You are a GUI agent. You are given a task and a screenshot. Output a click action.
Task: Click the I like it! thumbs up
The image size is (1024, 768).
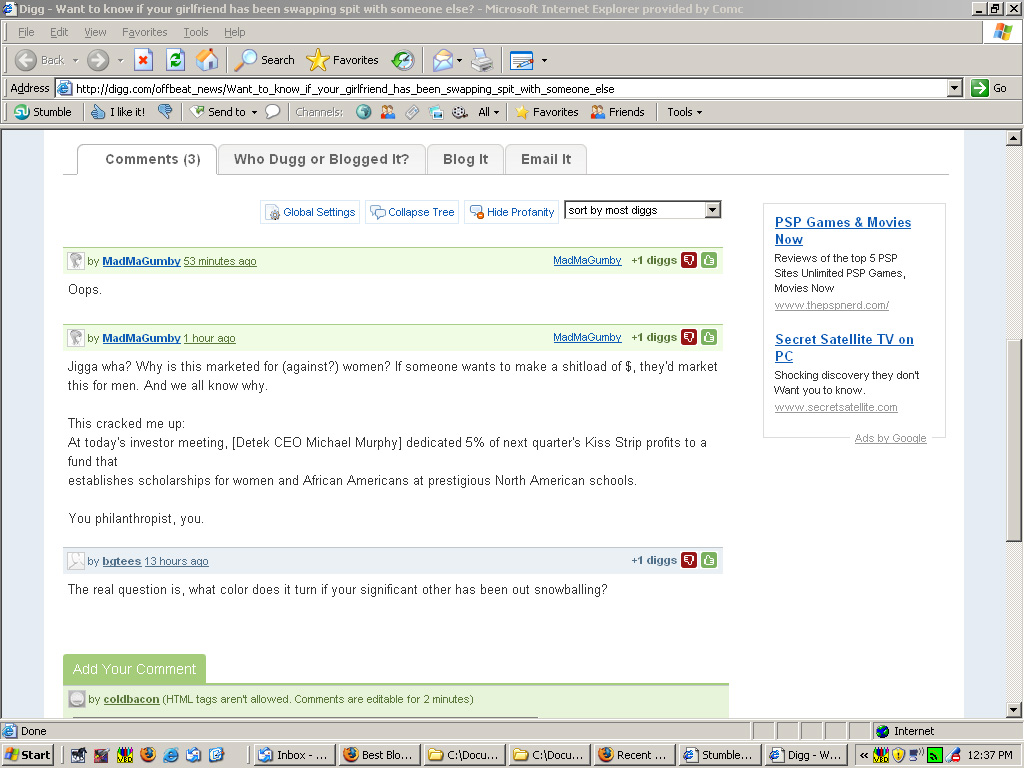[x=118, y=112]
